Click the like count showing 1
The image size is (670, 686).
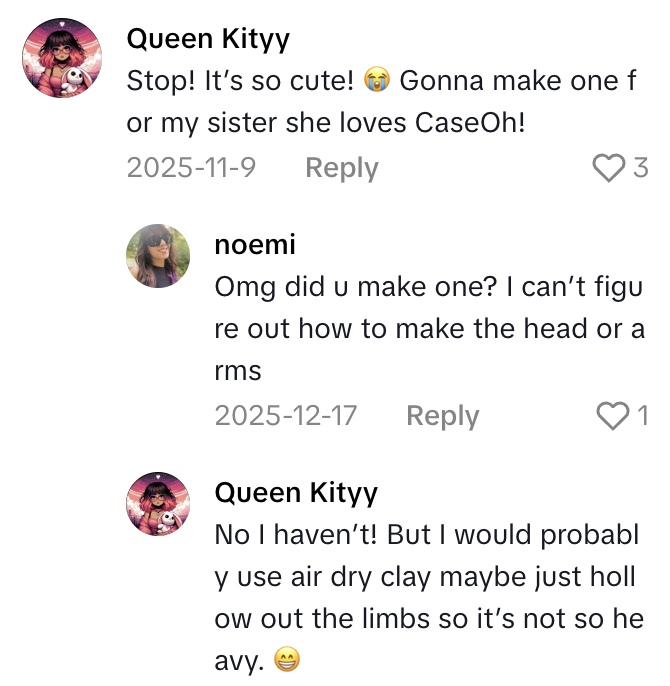643,416
